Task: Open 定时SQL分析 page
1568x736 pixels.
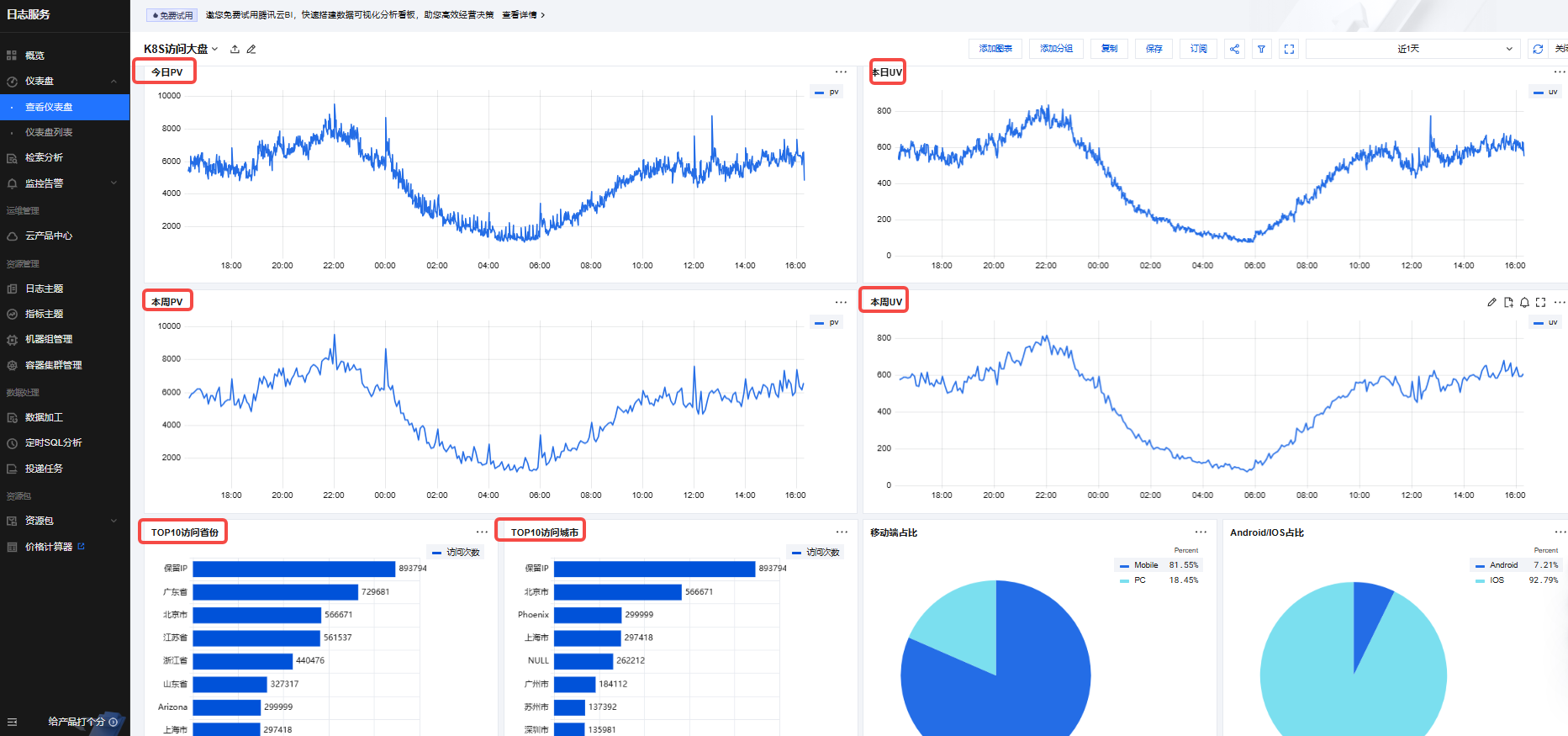Action: click(53, 442)
